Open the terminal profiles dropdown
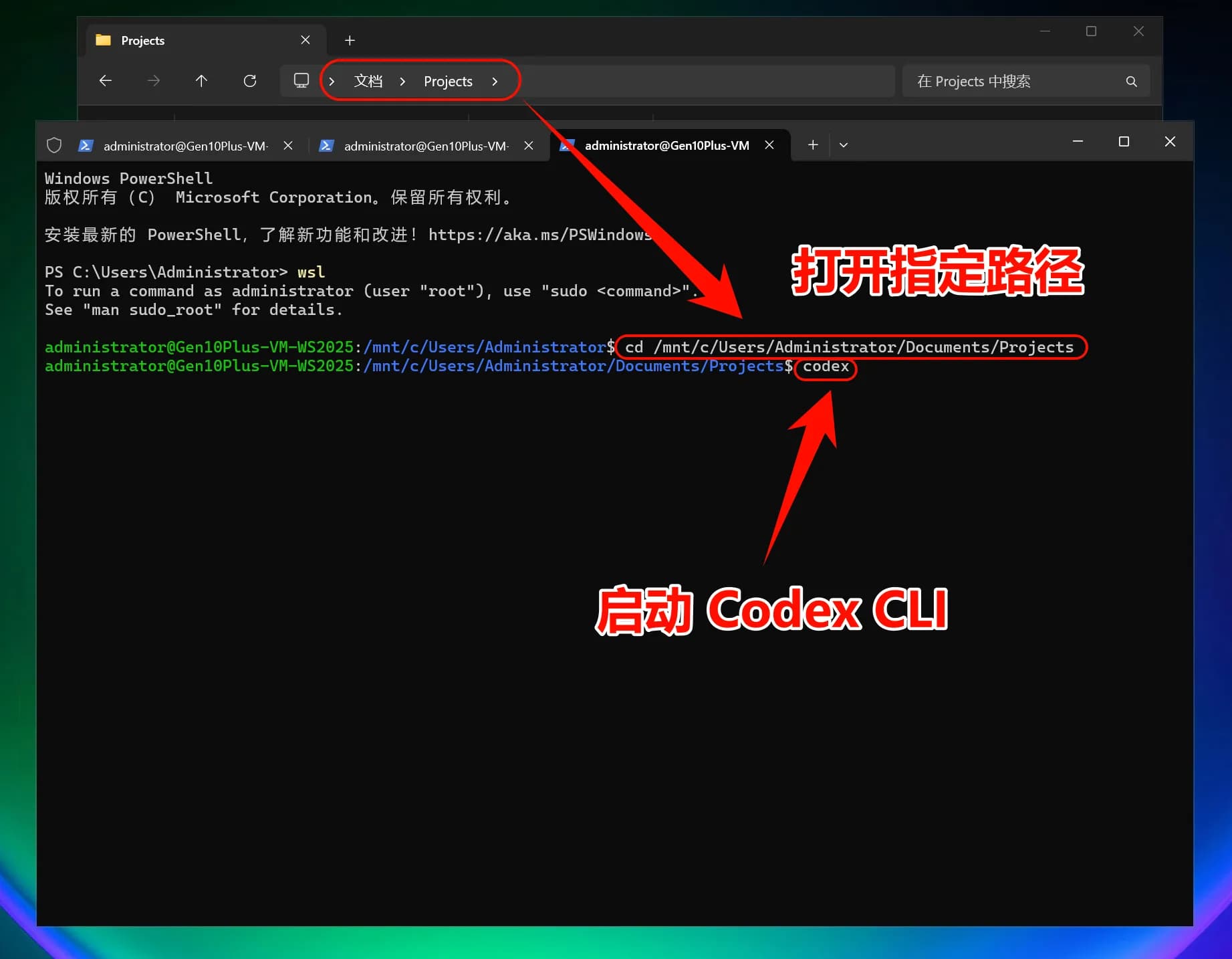Viewport: 1232px width, 959px height. (844, 145)
